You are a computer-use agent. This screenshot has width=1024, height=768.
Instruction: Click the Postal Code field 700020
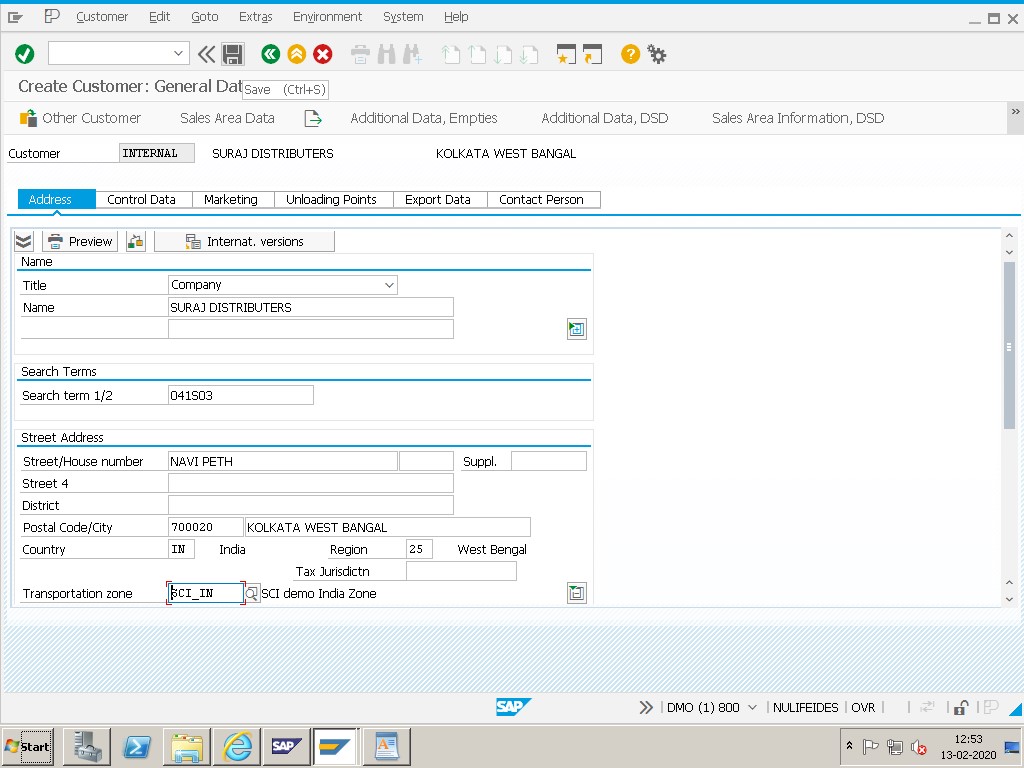coord(205,527)
